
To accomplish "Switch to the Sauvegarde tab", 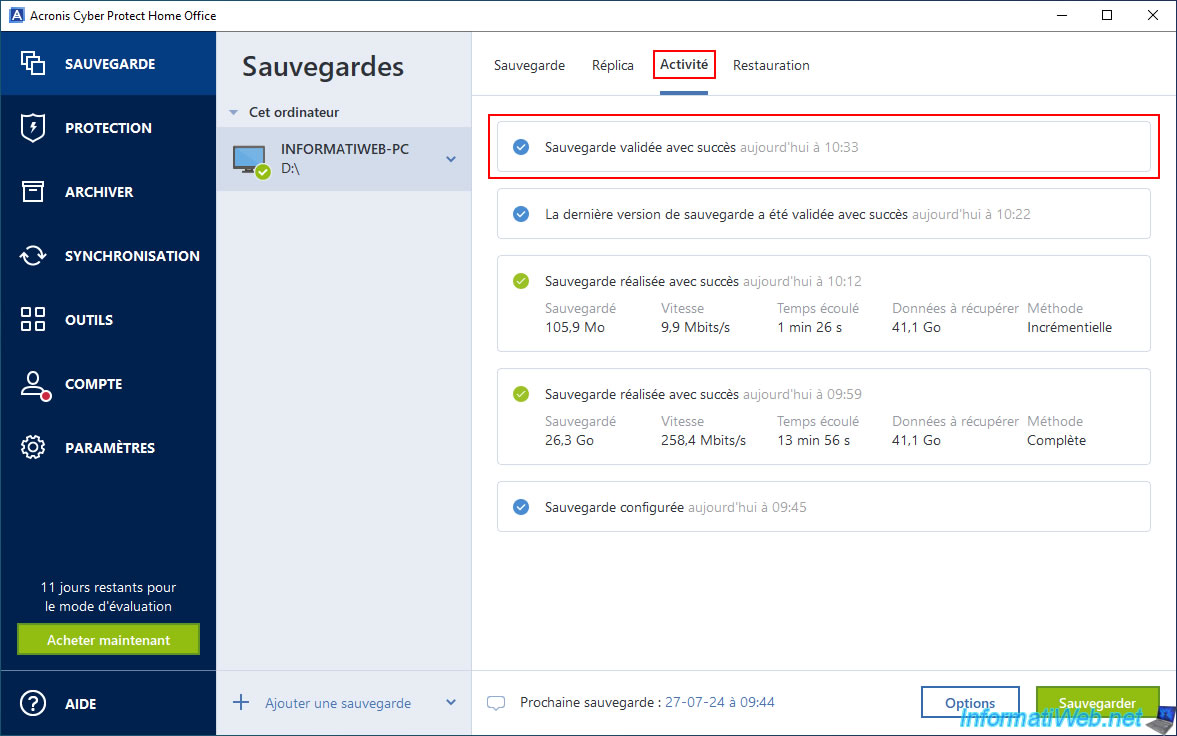I will (x=529, y=65).
